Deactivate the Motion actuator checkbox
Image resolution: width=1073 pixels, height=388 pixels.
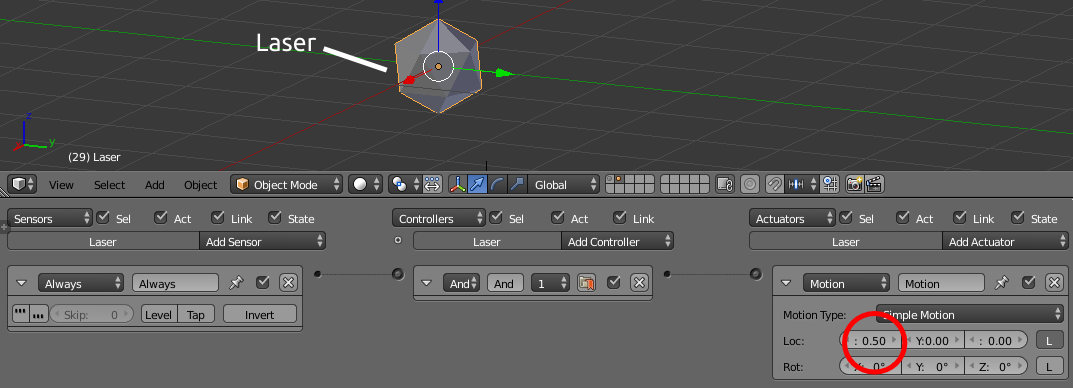click(x=1029, y=282)
